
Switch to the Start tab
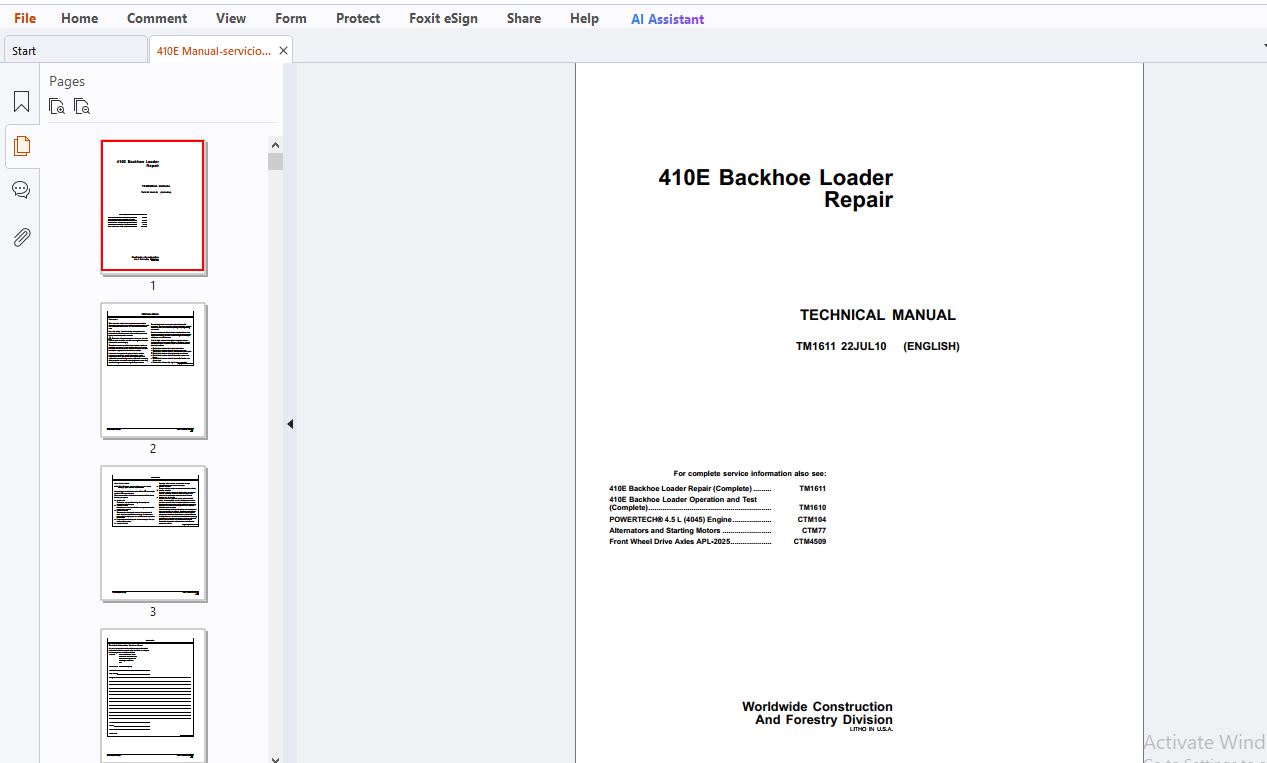point(75,50)
